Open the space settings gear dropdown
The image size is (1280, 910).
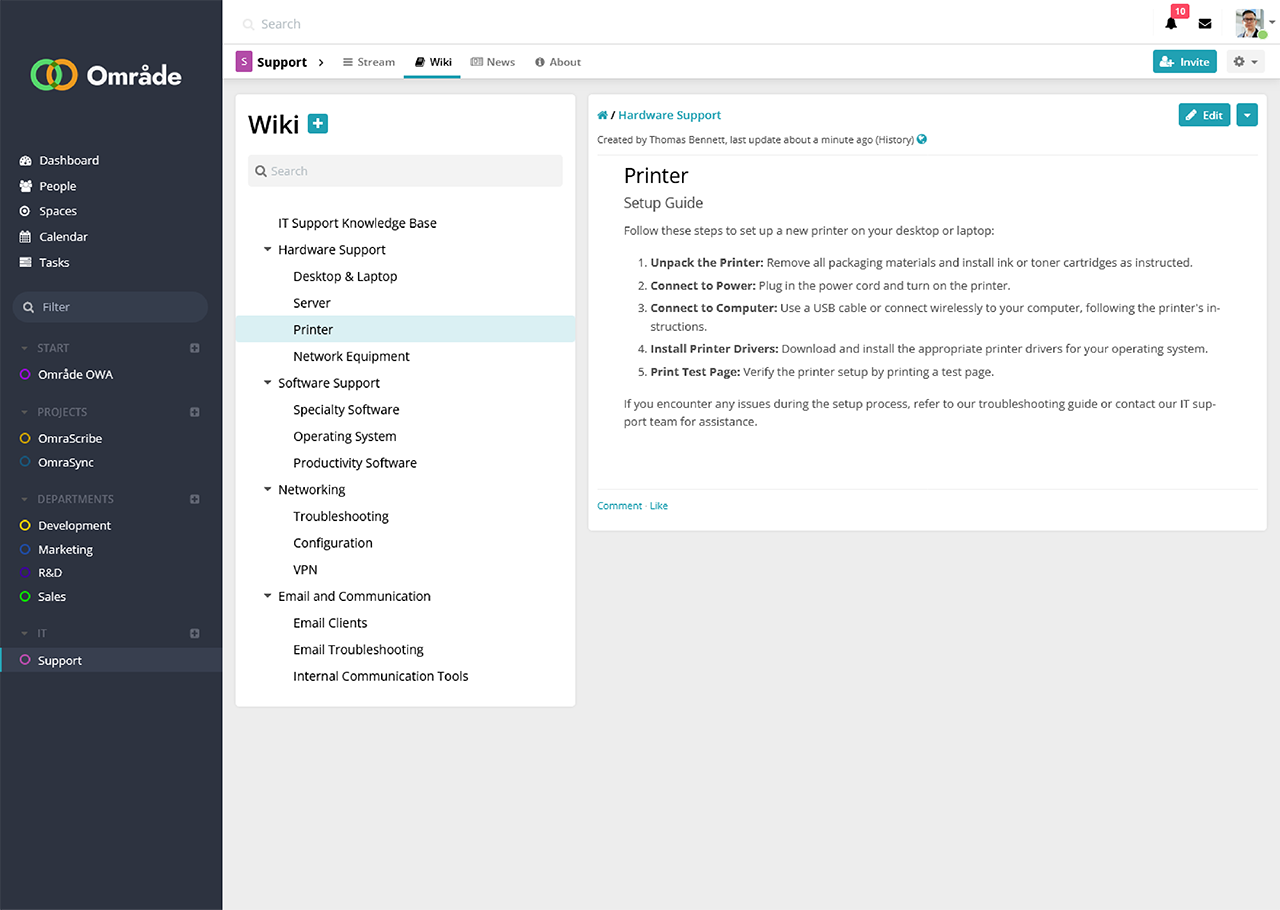[x=1244, y=62]
